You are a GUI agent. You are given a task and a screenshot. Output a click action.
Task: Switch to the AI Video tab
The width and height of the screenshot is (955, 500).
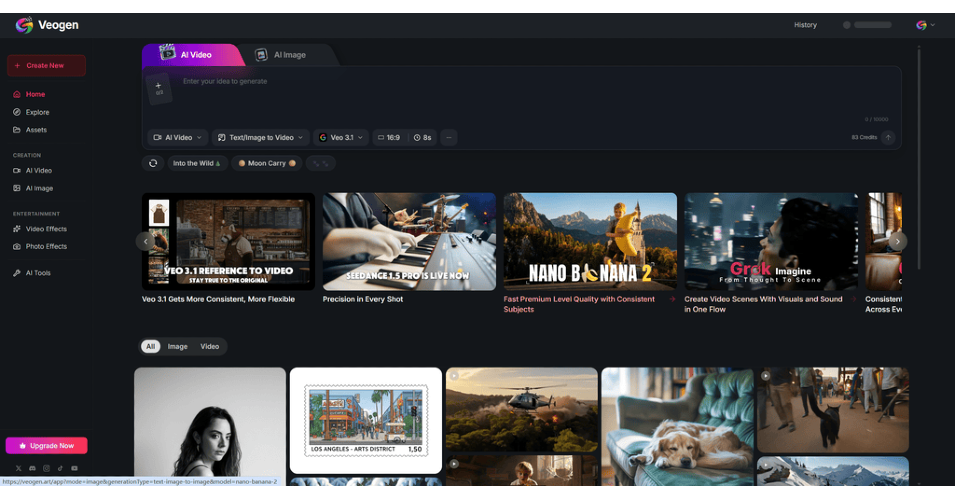[191, 55]
